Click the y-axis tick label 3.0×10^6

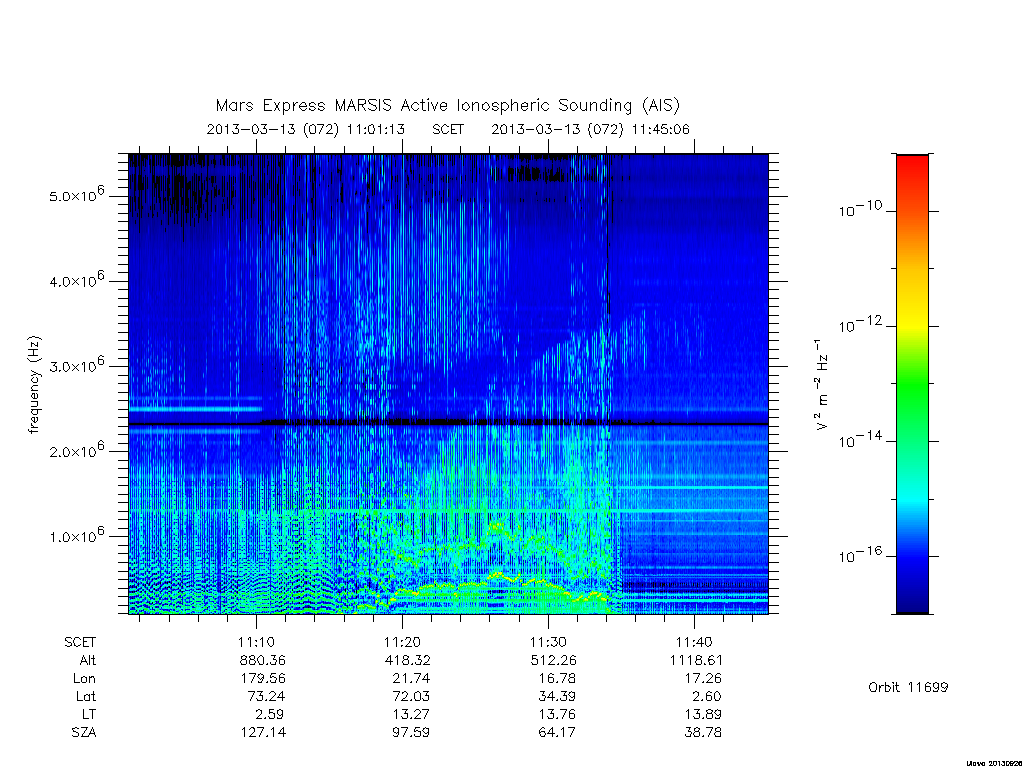tap(76, 364)
